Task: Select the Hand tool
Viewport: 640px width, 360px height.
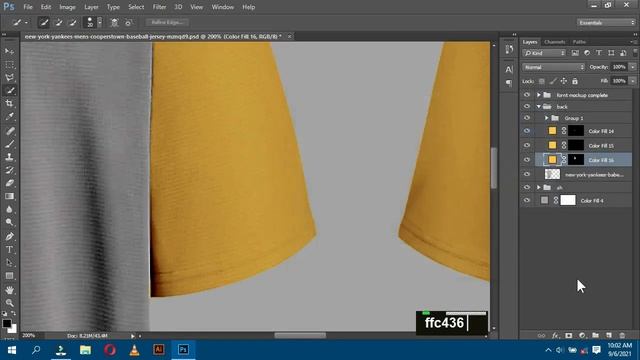Action: click(x=9, y=290)
